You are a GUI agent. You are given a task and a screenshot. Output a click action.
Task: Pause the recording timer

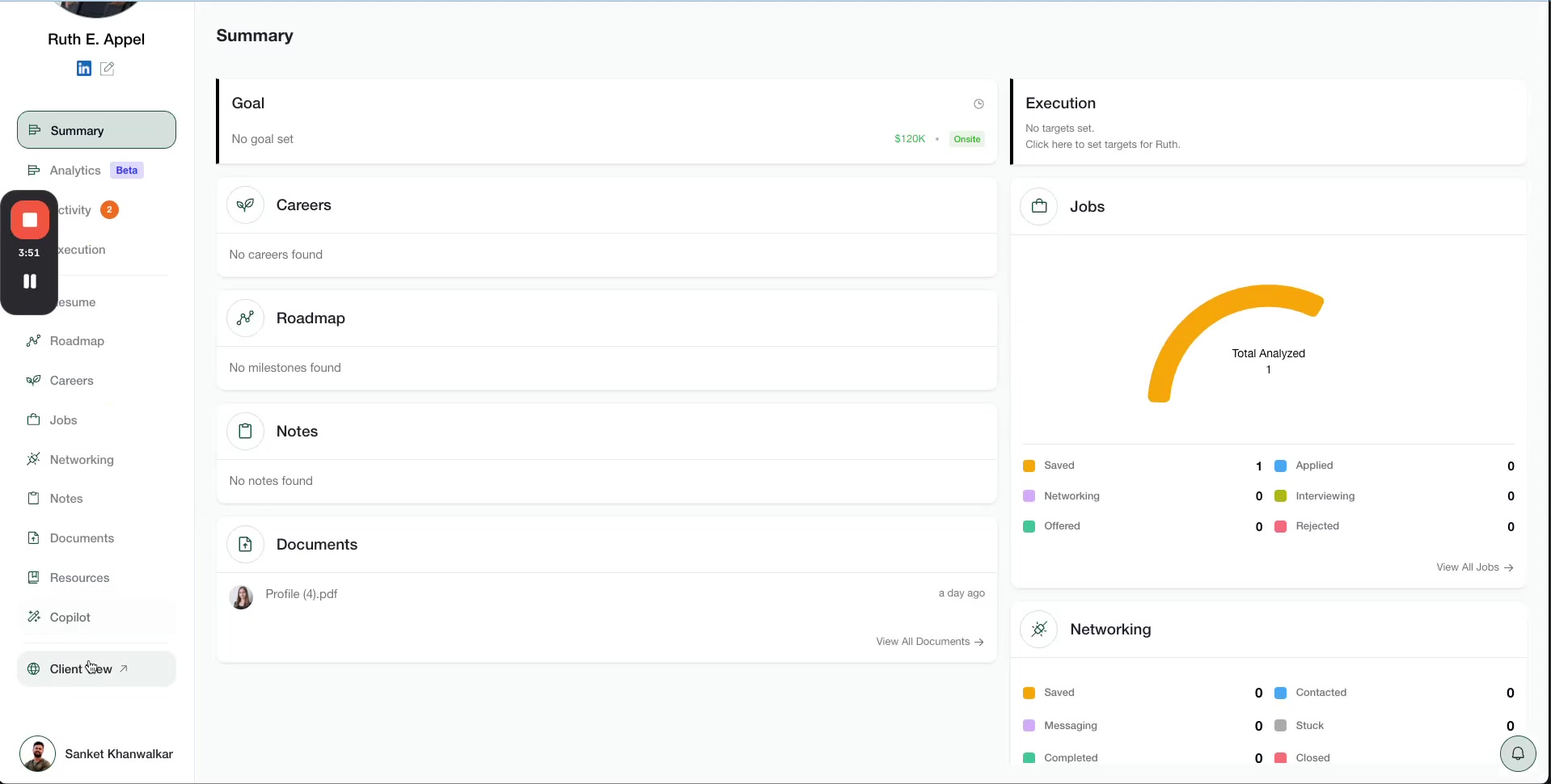30,281
